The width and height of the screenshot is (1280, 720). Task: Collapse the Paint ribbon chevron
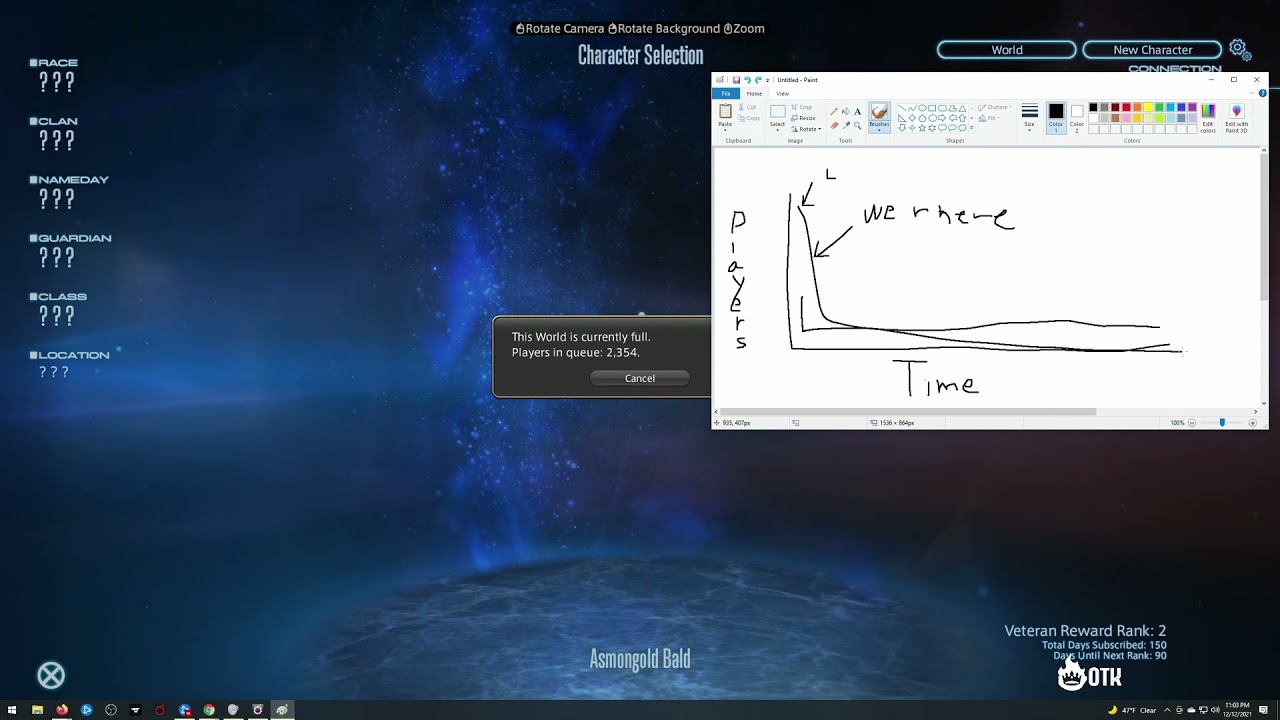tap(1252, 93)
